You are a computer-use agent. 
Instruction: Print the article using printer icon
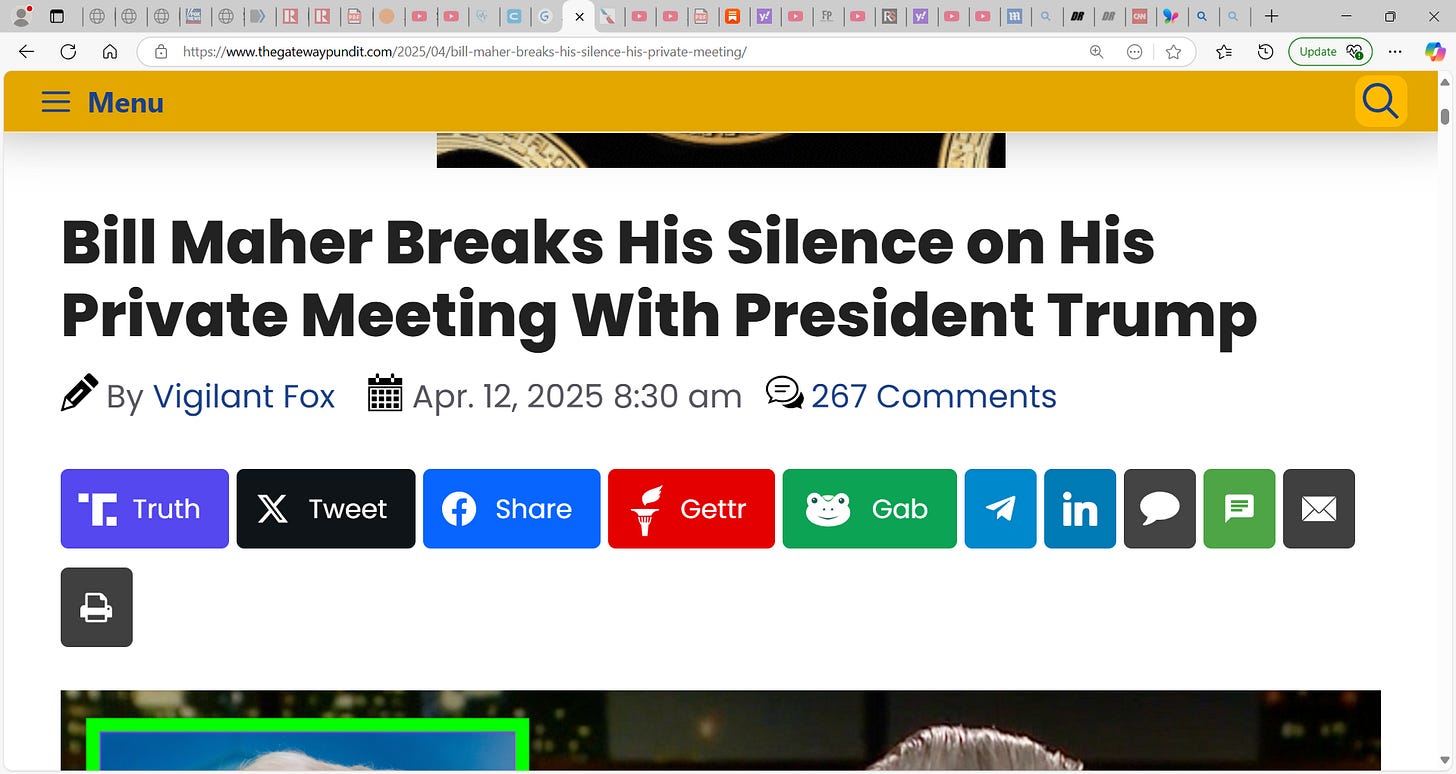[x=97, y=607]
